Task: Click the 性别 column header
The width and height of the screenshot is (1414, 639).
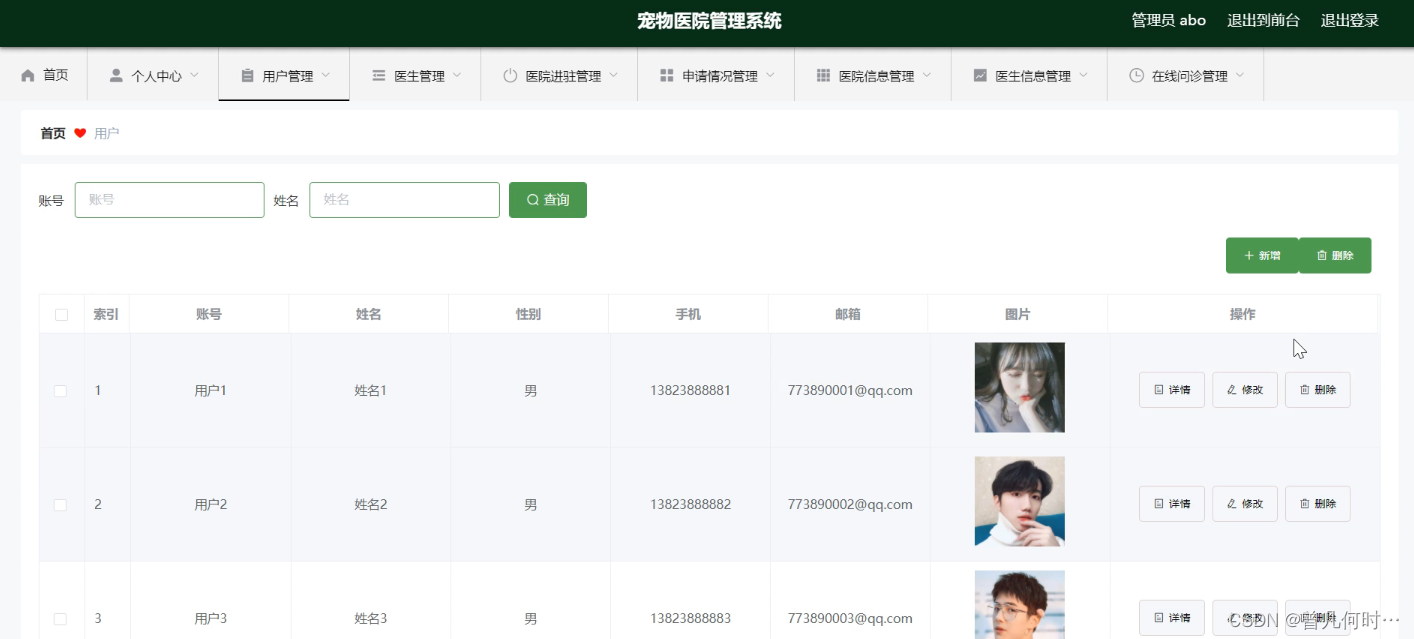Action: click(528, 314)
